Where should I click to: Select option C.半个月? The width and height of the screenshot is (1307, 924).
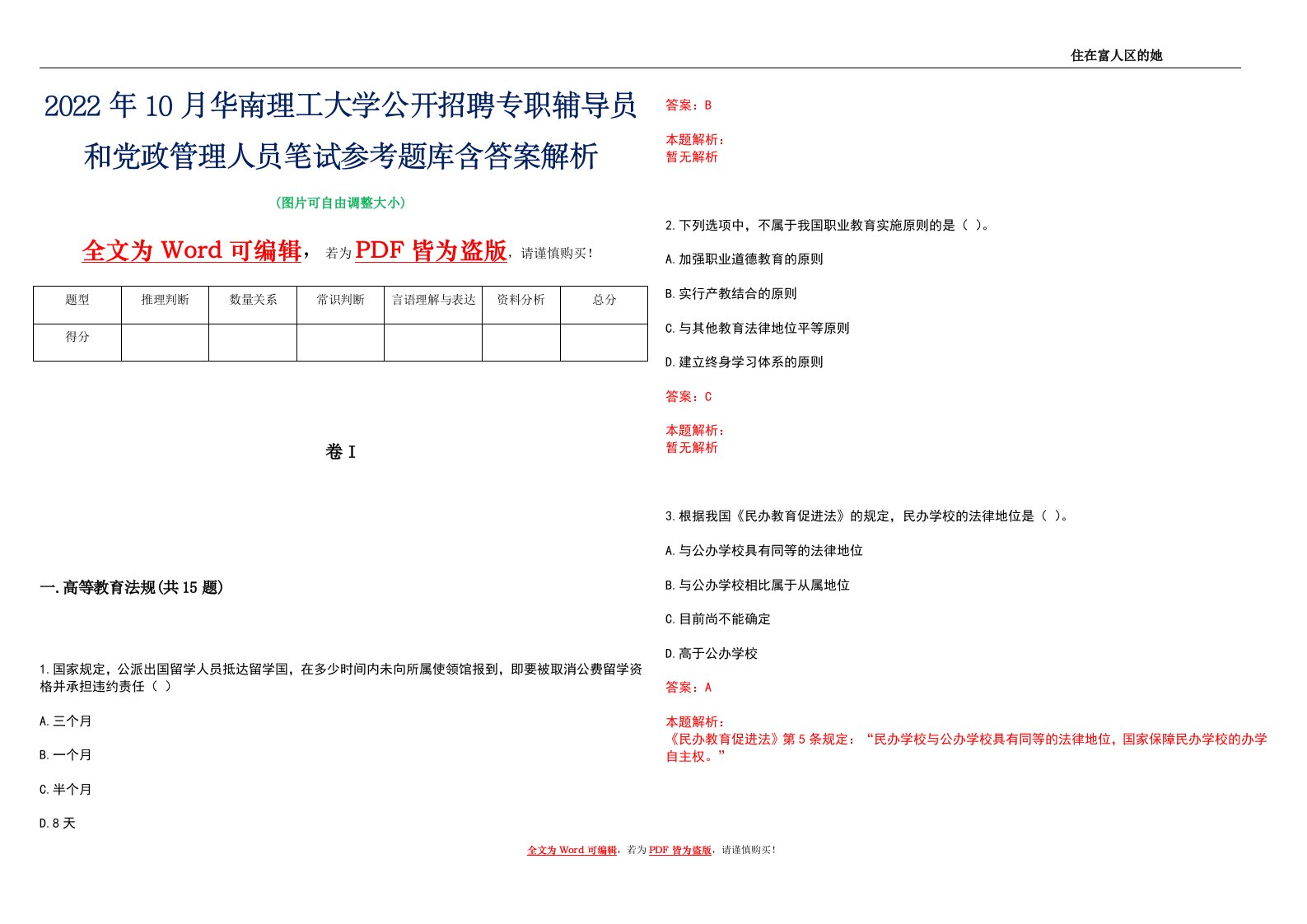[66, 789]
